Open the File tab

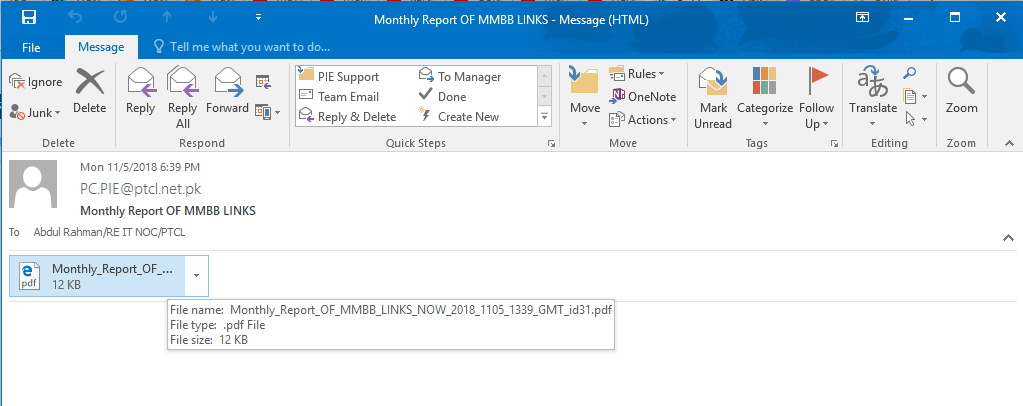point(31,47)
